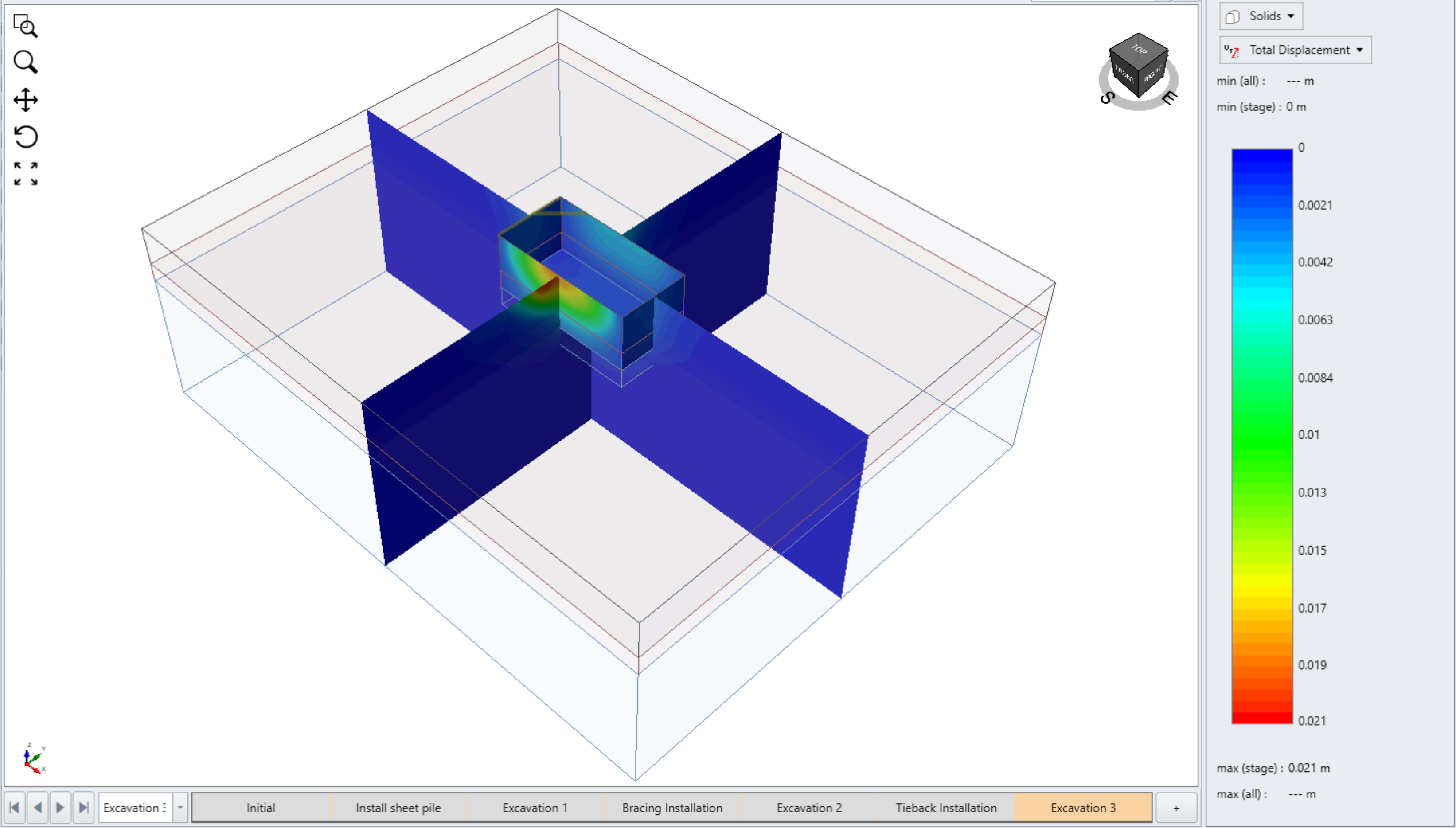Click the S compass marker on view cube
The height and width of the screenshot is (828, 1456).
(1107, 98)
